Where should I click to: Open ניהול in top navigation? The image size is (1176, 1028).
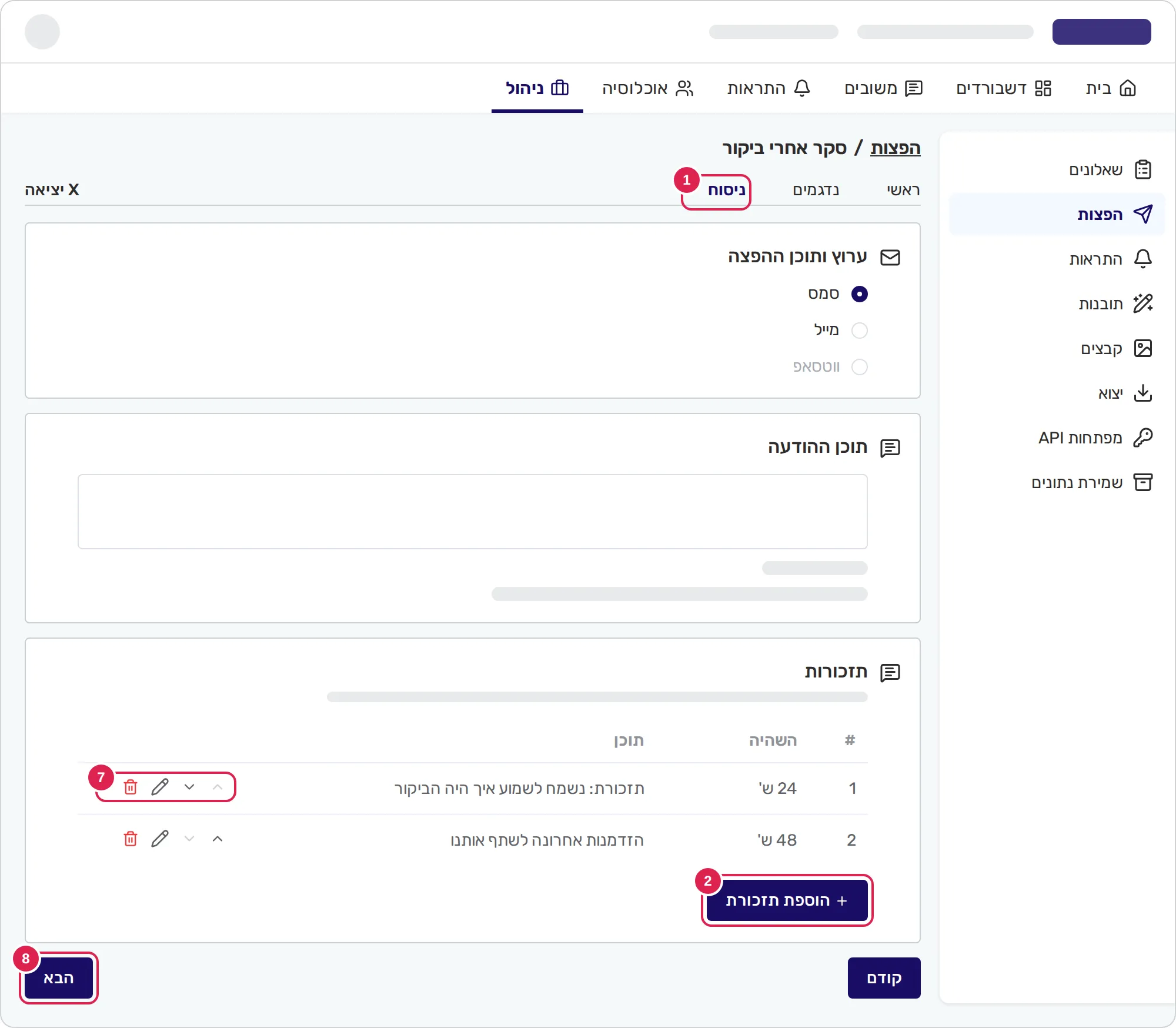[537, 88]
